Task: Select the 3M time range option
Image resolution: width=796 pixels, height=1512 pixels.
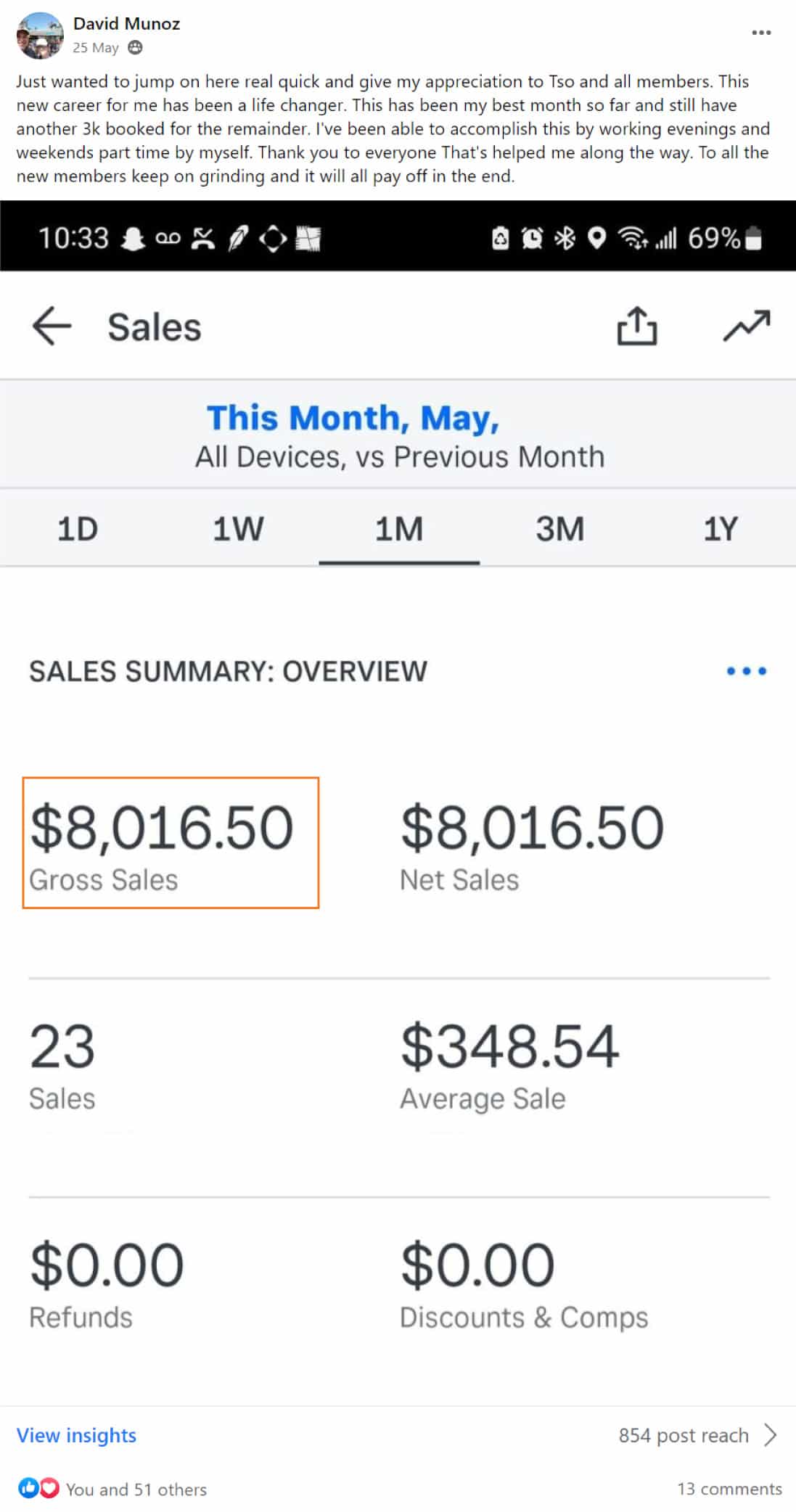Action: 558,529
